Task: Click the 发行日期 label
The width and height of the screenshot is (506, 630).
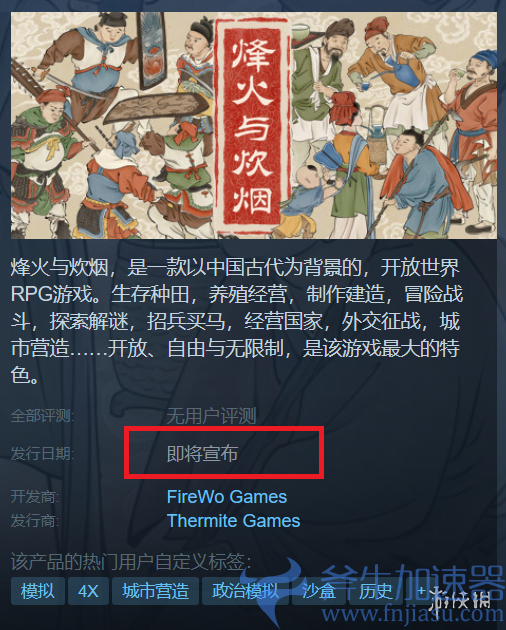Action: 42,454
